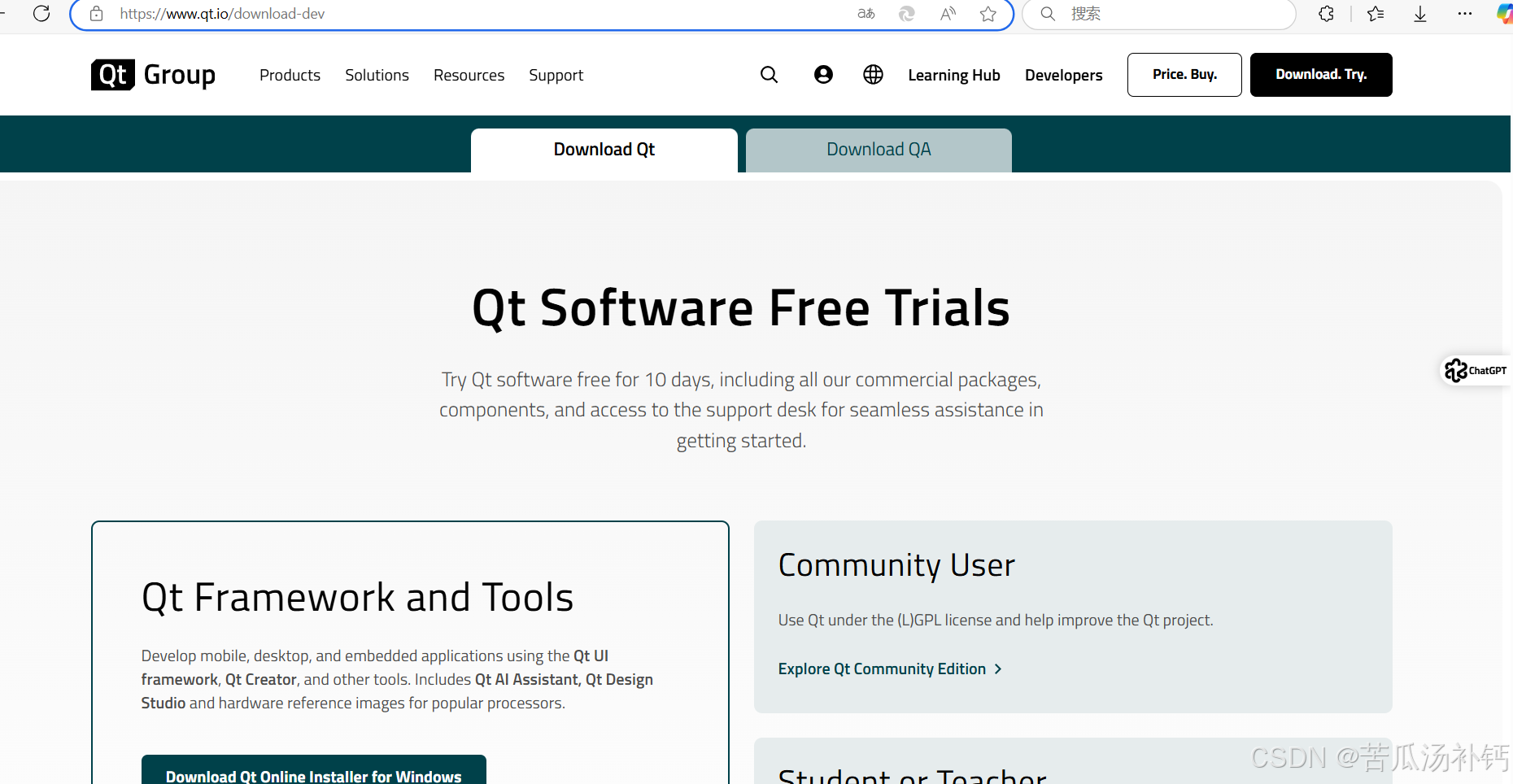Viewport: 1513px width, 784px height.
Task: Click the translate page icon in address bar
Action: [866, 14]
